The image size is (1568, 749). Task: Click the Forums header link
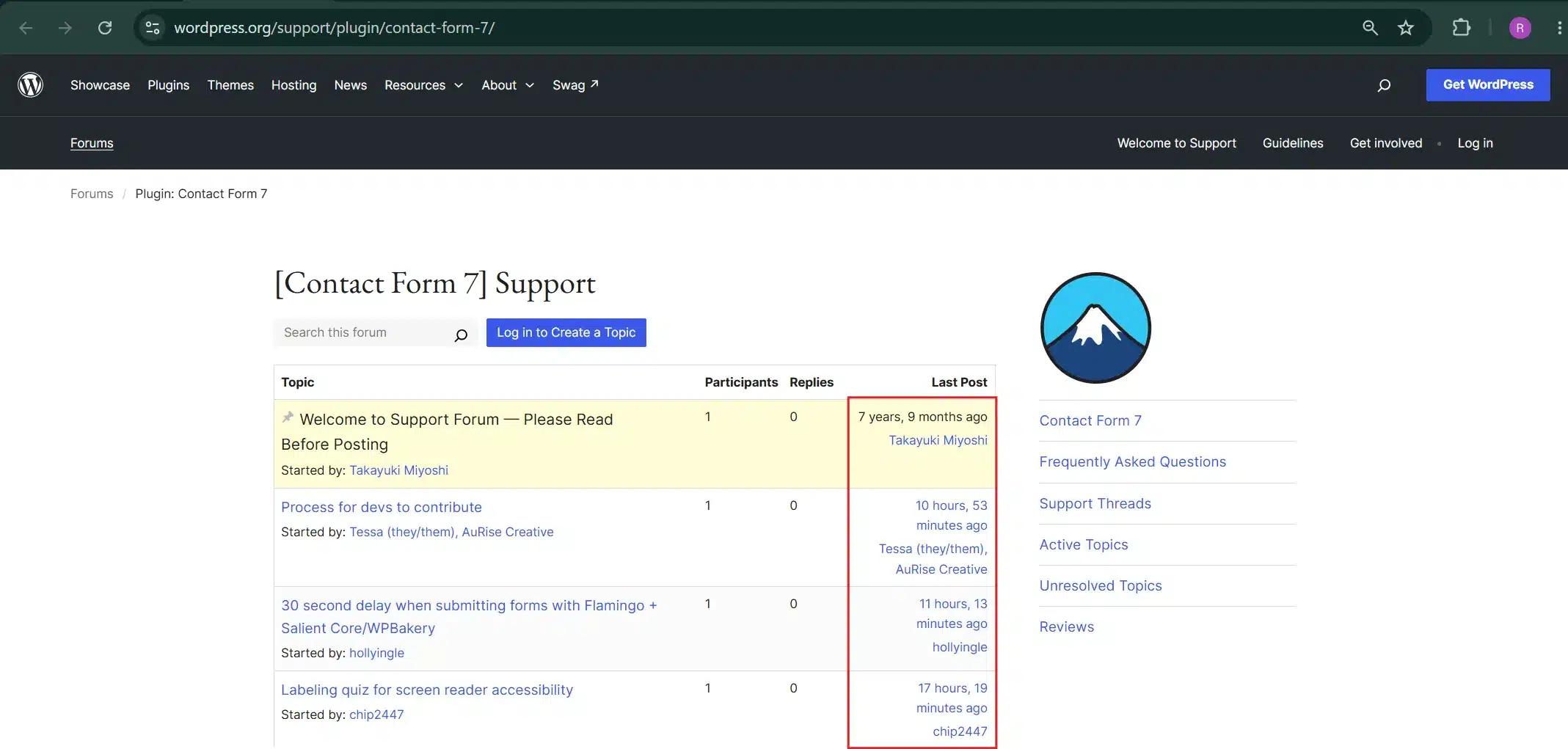(92, 143)
